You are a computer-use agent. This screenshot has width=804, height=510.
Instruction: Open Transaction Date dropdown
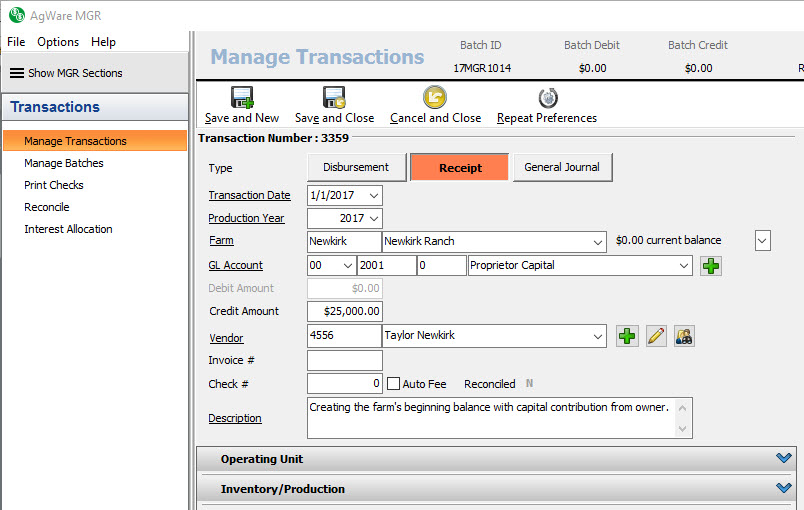click(x=374, y=196)
